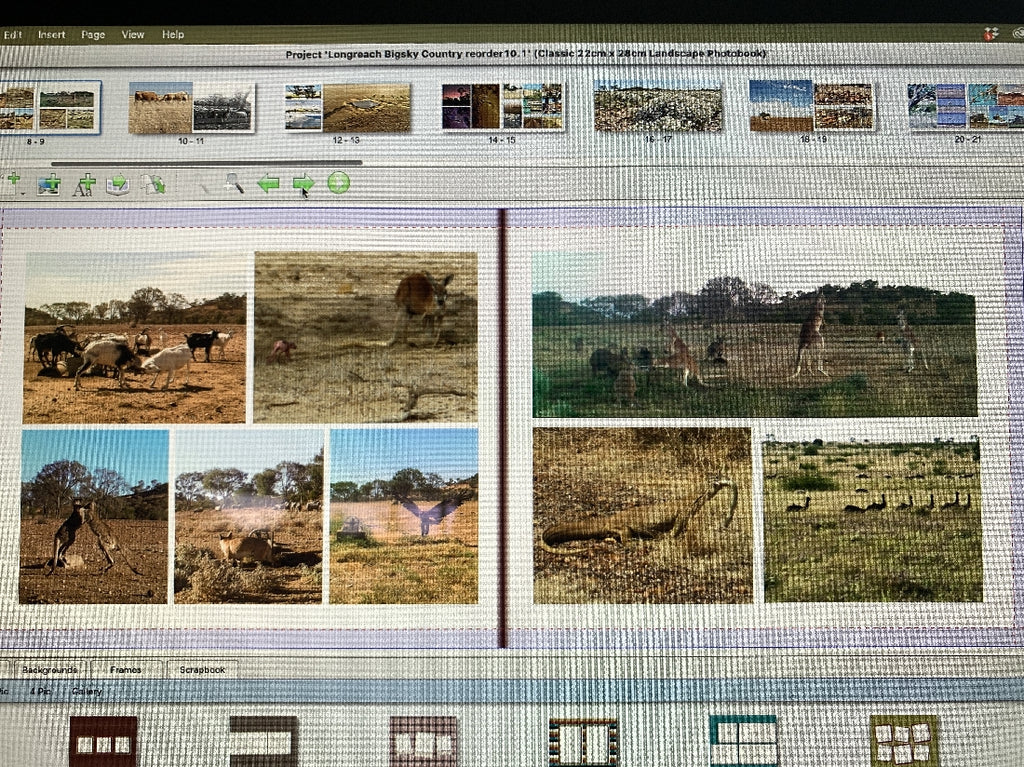Open the Insert menu

point(51,34)
